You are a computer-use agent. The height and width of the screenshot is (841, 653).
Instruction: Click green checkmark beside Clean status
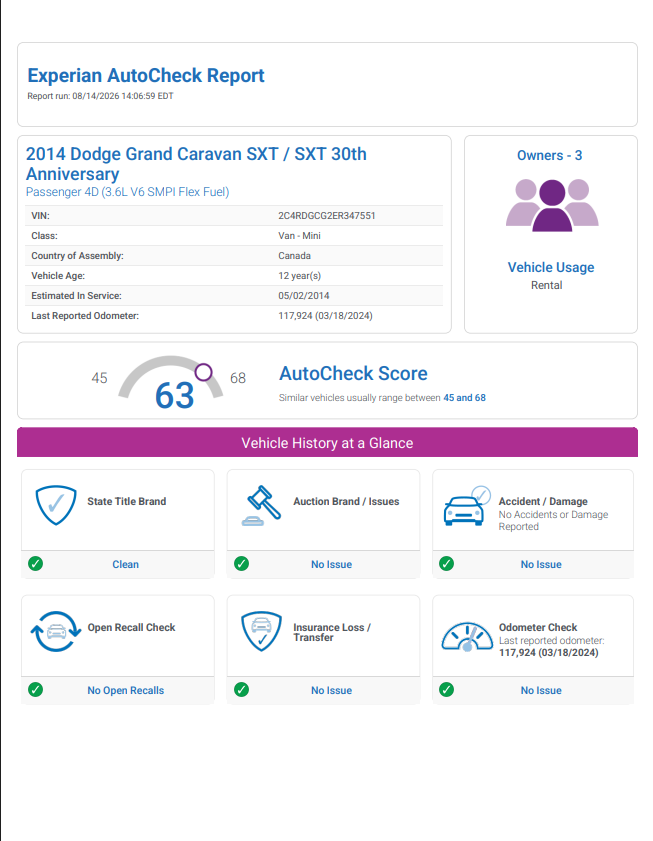[35, 564]
